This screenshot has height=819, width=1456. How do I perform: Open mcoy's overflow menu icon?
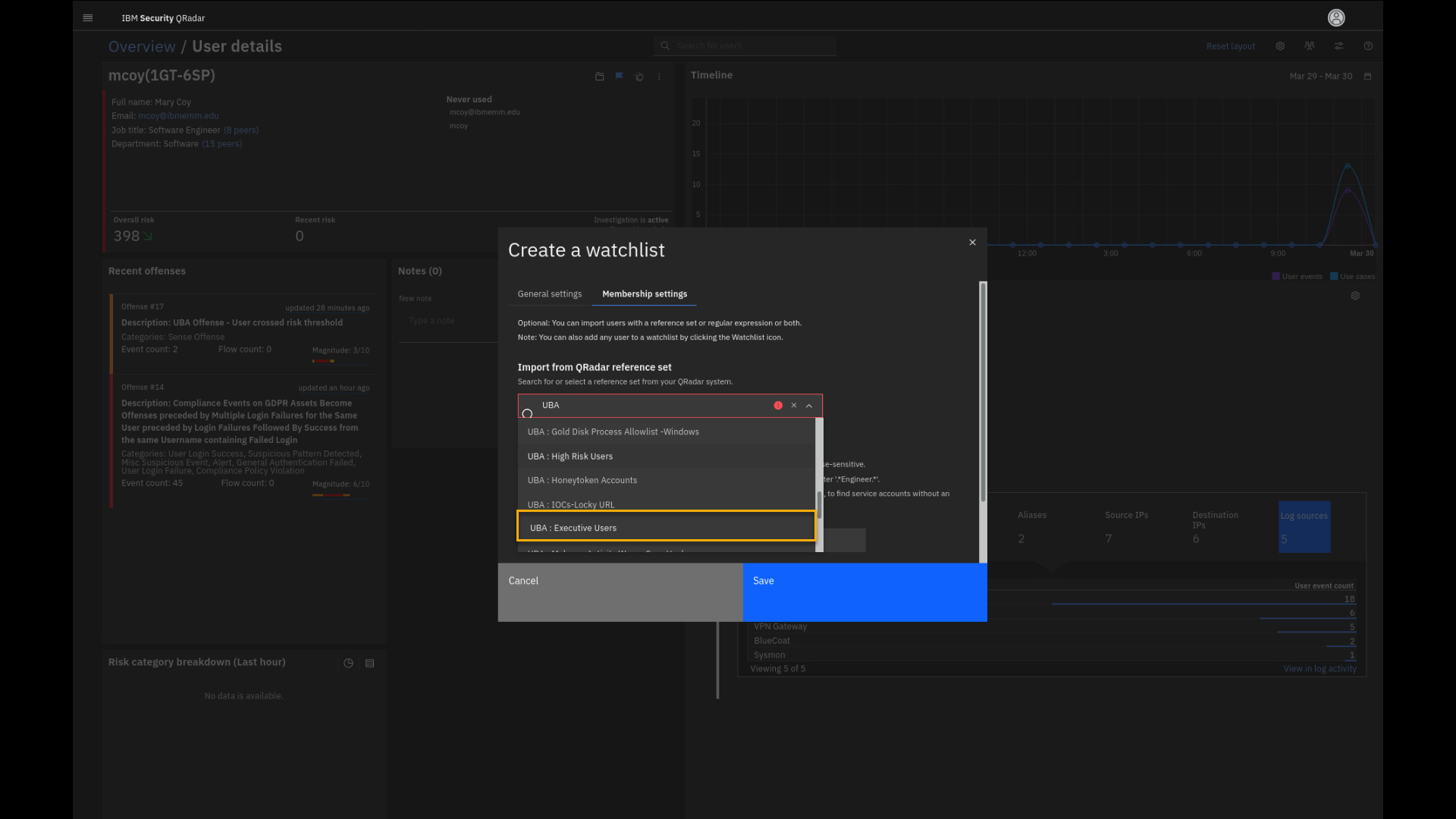659,77
